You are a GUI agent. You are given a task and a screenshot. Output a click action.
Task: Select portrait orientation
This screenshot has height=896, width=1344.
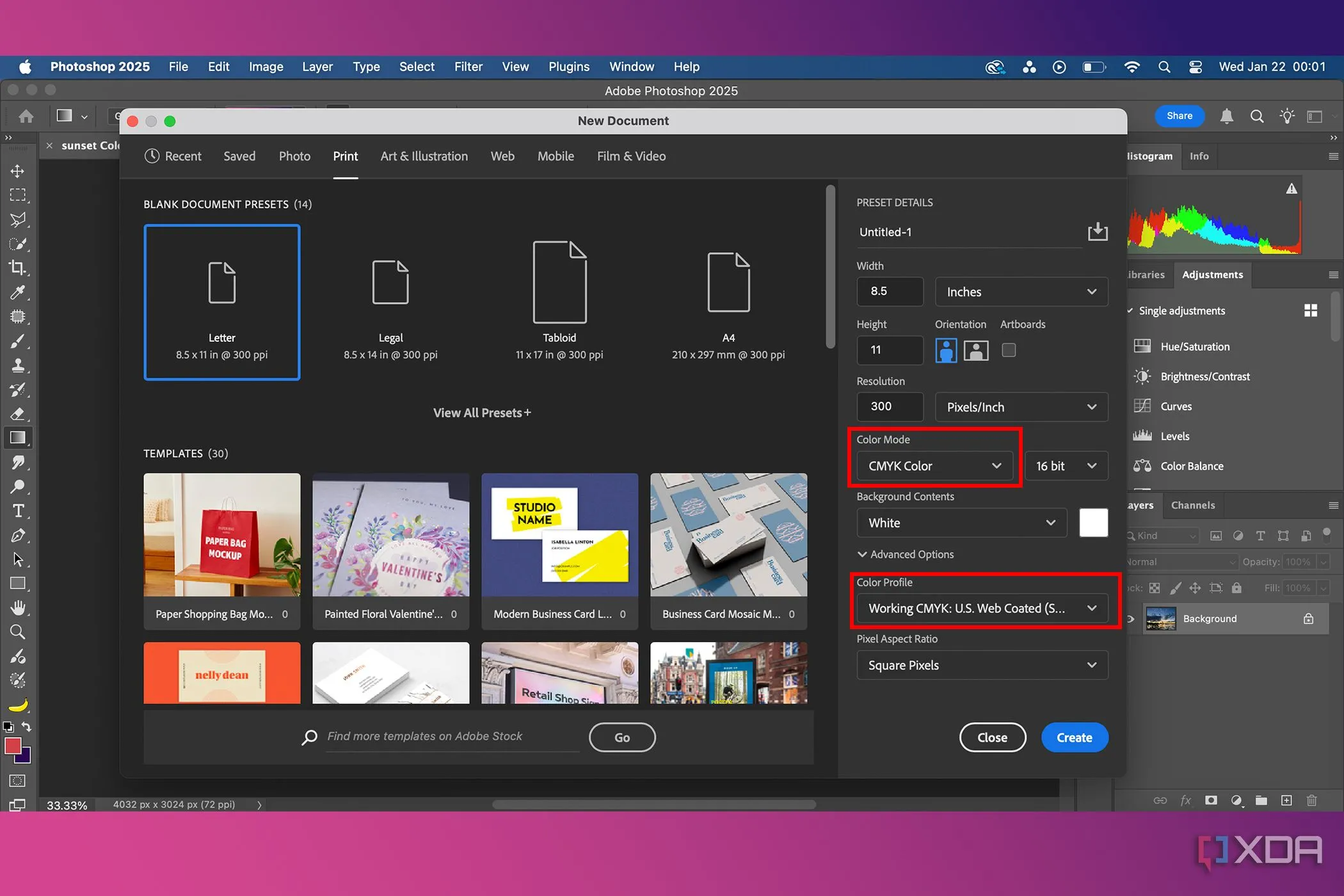click(946, 350)
